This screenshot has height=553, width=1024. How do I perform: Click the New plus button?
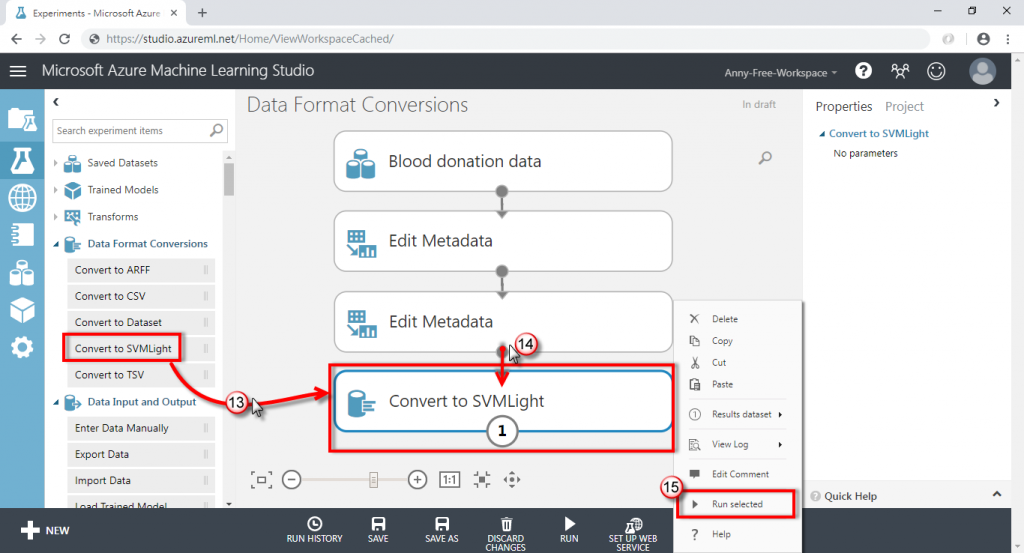(44, 530)
